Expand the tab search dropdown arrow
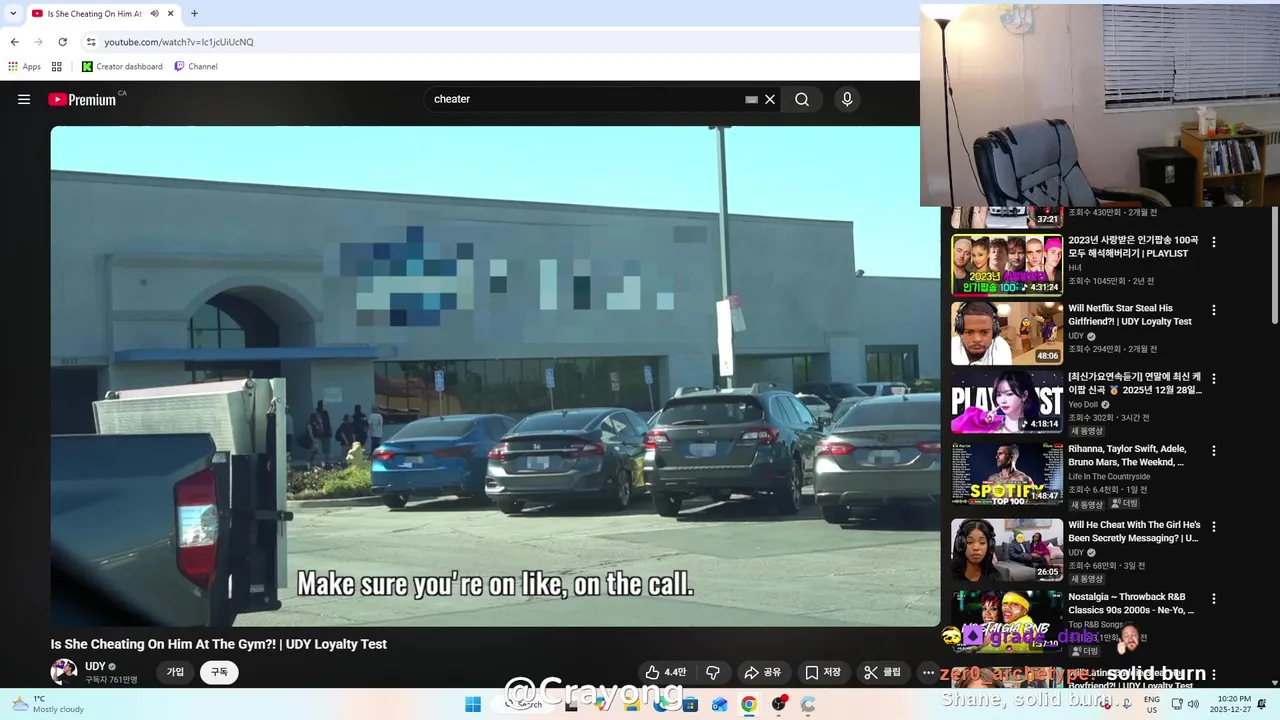Image resolution: width=1280 pixels, height=720 pixels. [13, 14]
